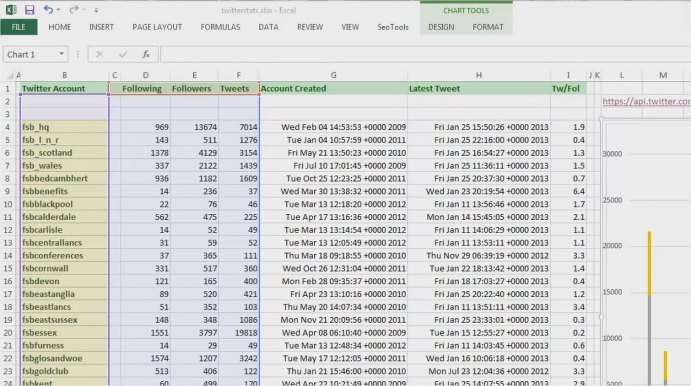
Task: Click the Select All corner triangle
Action: click(x=10, y=76)
